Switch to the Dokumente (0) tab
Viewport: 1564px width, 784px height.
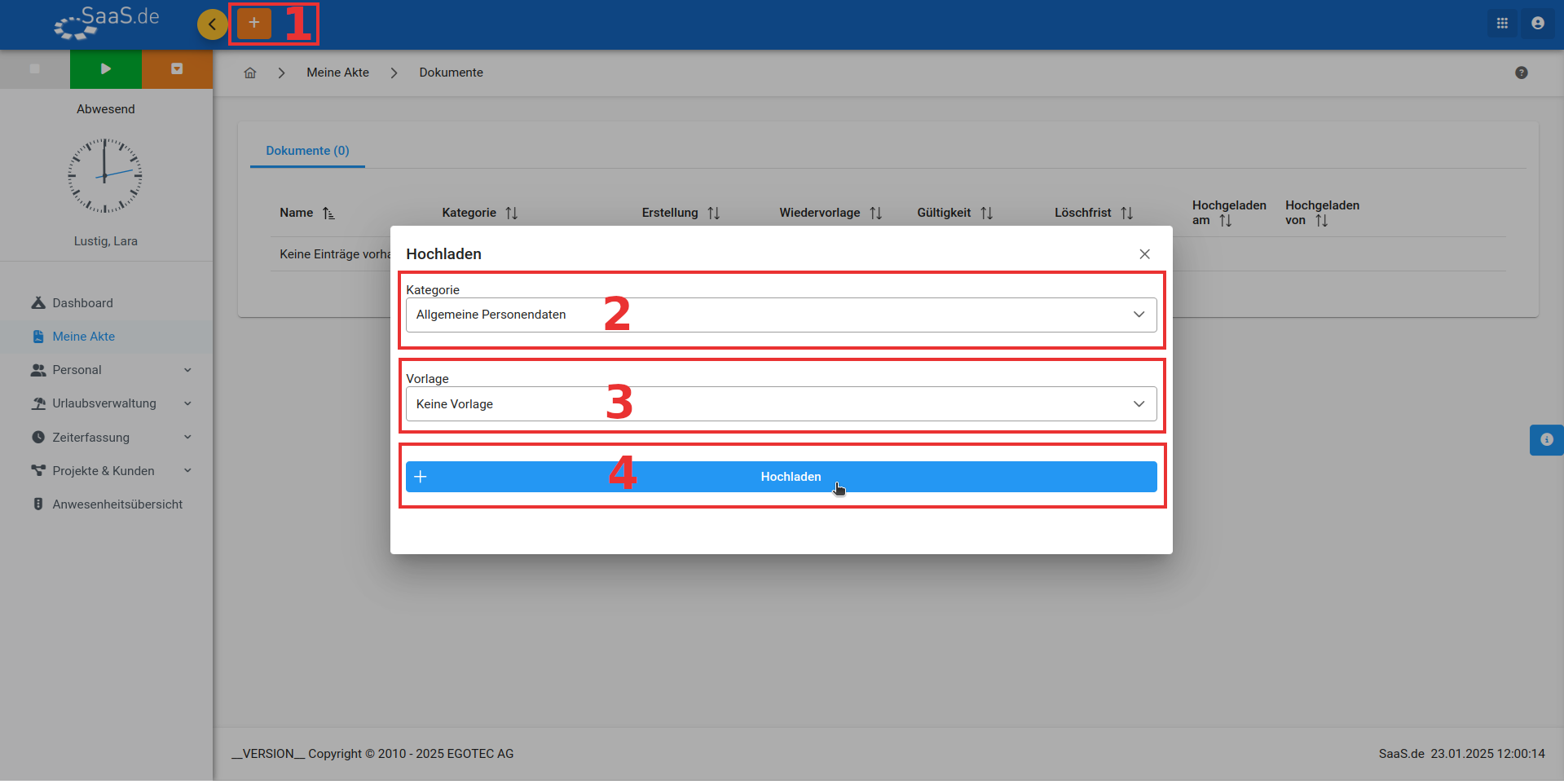pyautogui.click(x=307, y=151)
